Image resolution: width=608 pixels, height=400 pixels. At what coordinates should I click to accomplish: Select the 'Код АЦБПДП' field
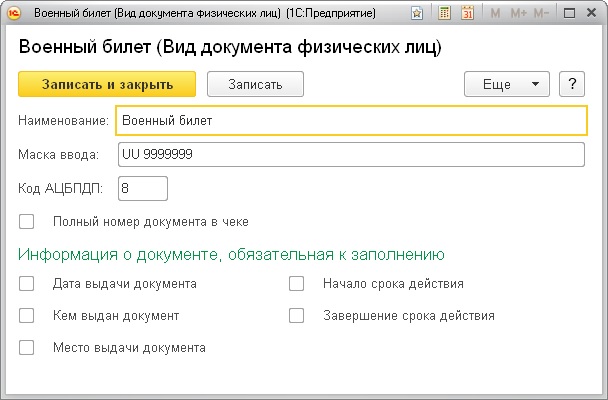pyautogui.click(x=143, y=188)
